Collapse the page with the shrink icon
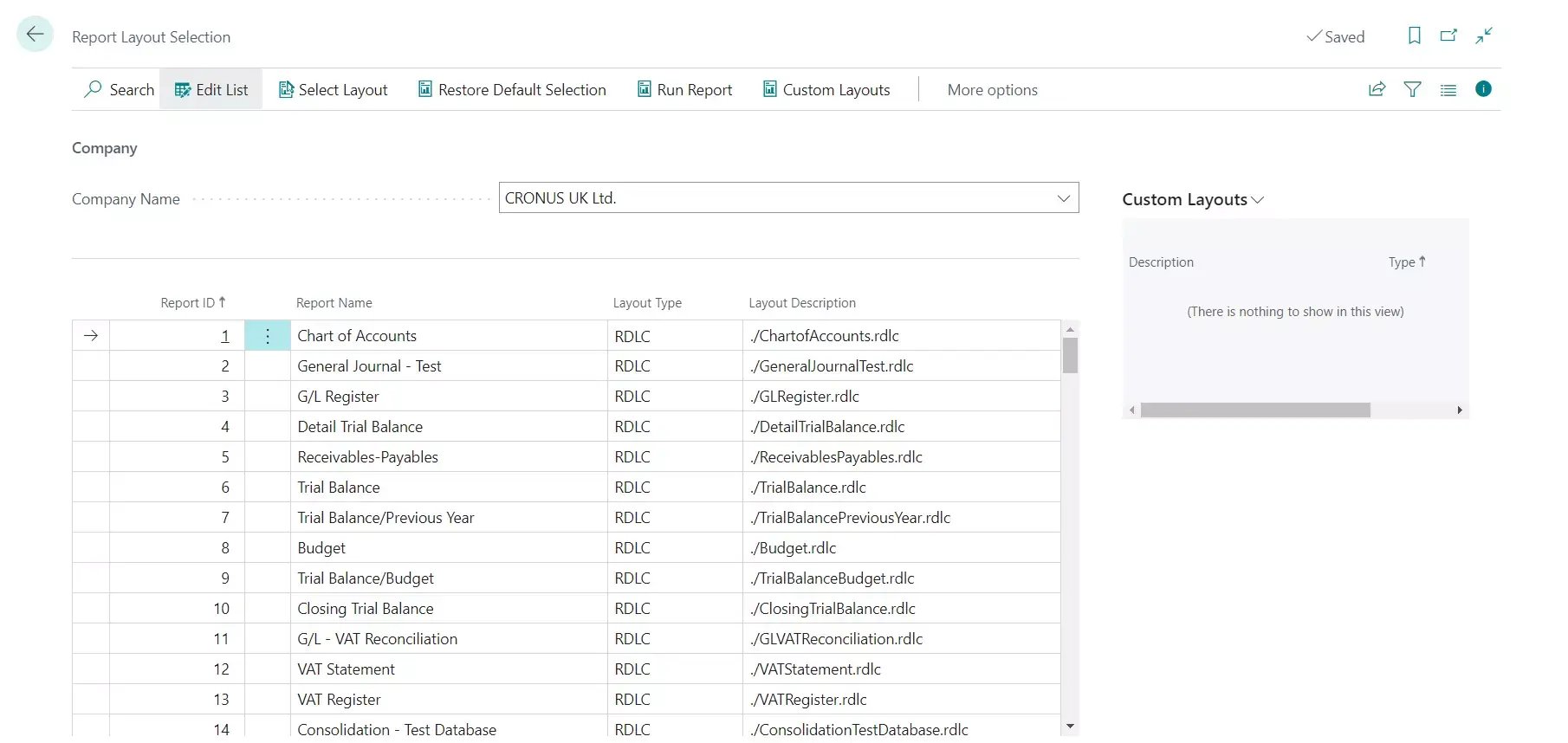Image resolution: width=1568 pixels, height=743 pixels. click(x=1484, y=36)
